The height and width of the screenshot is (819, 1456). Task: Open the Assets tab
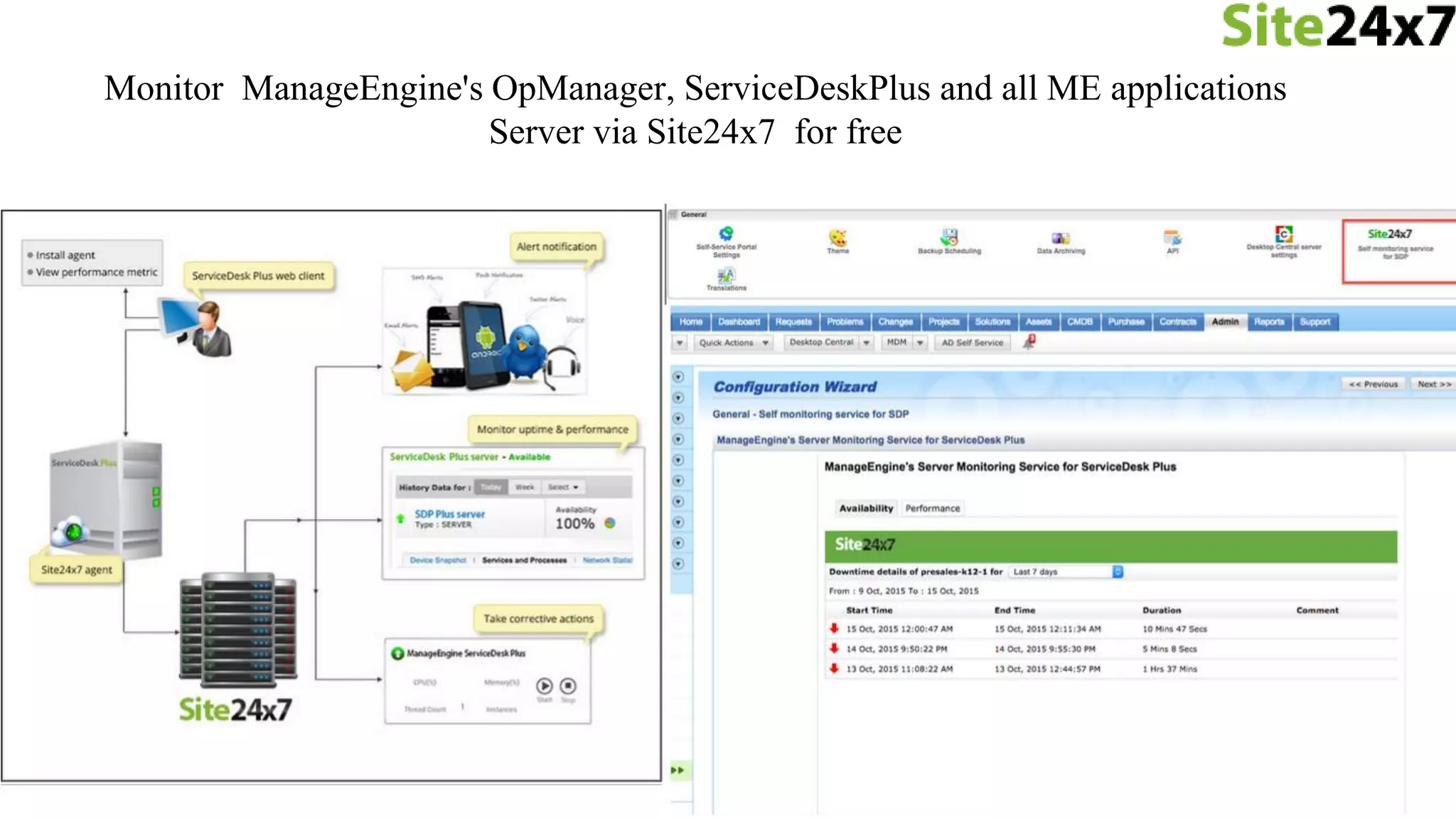[1039, 322]
